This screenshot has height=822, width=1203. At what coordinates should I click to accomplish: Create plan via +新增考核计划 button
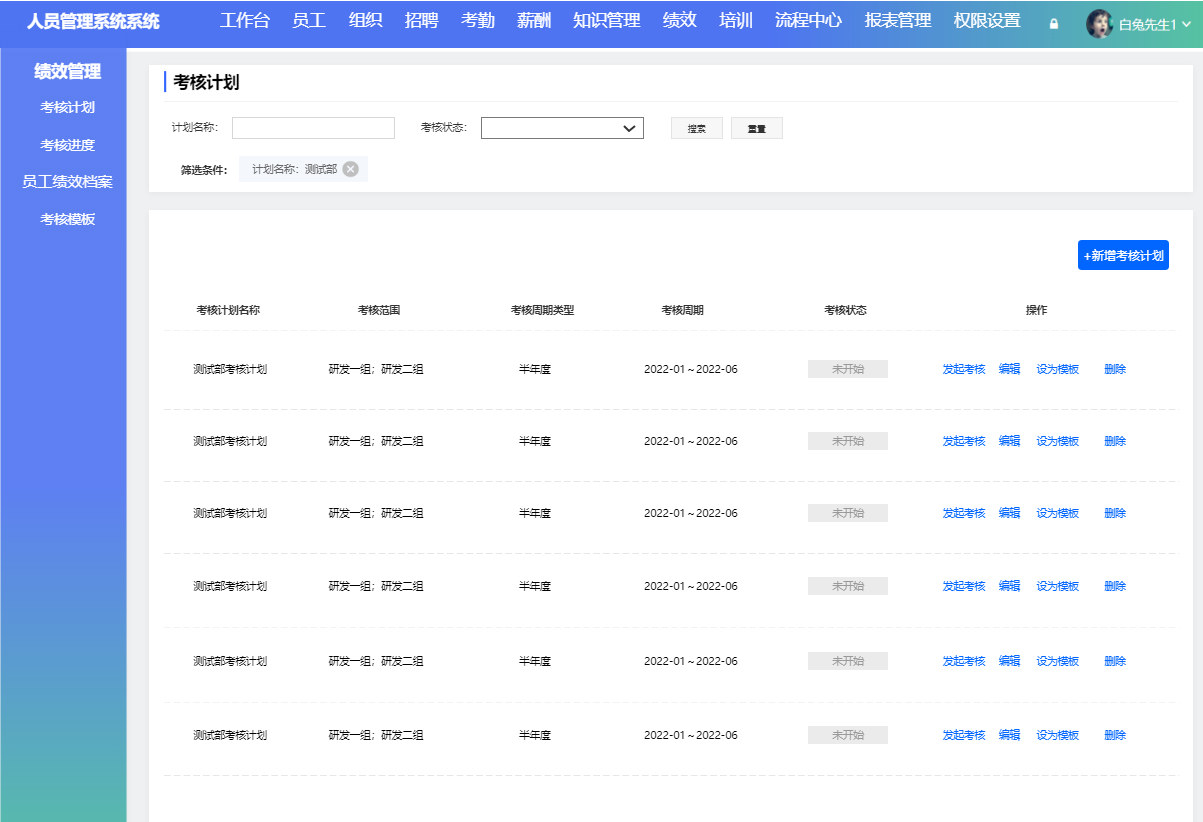point(1123,255)
